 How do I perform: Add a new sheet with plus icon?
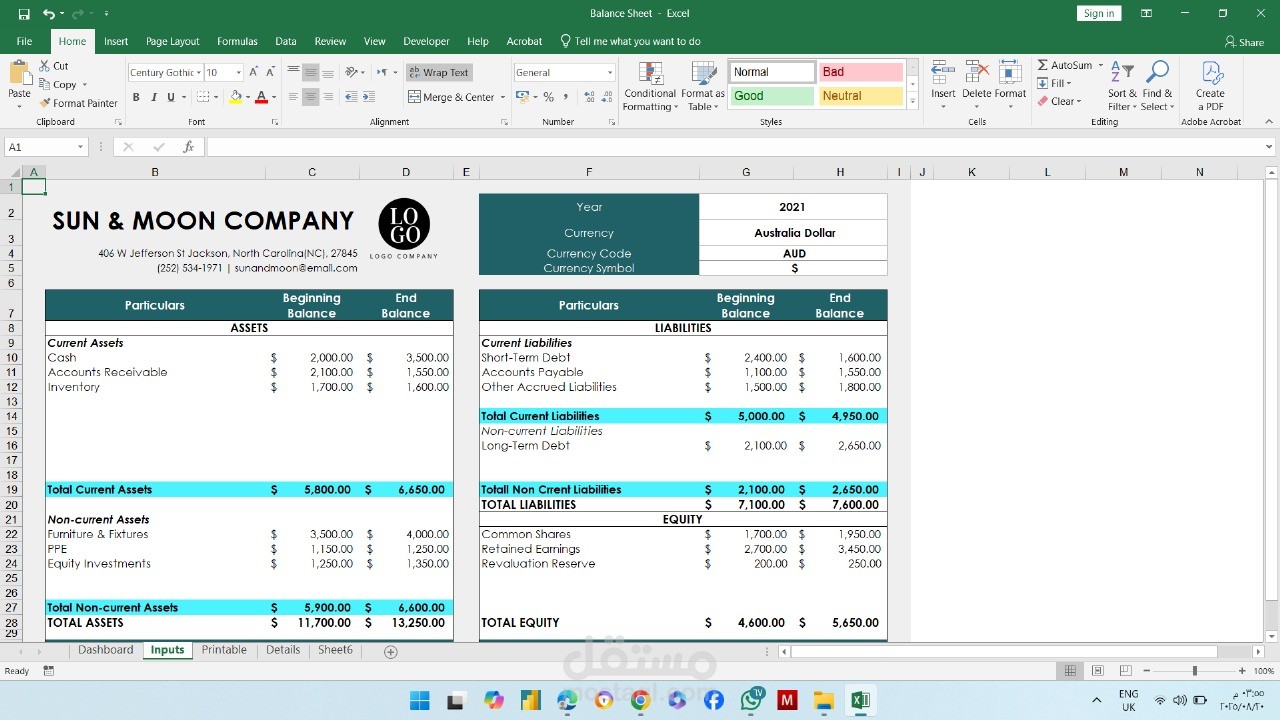391,651
